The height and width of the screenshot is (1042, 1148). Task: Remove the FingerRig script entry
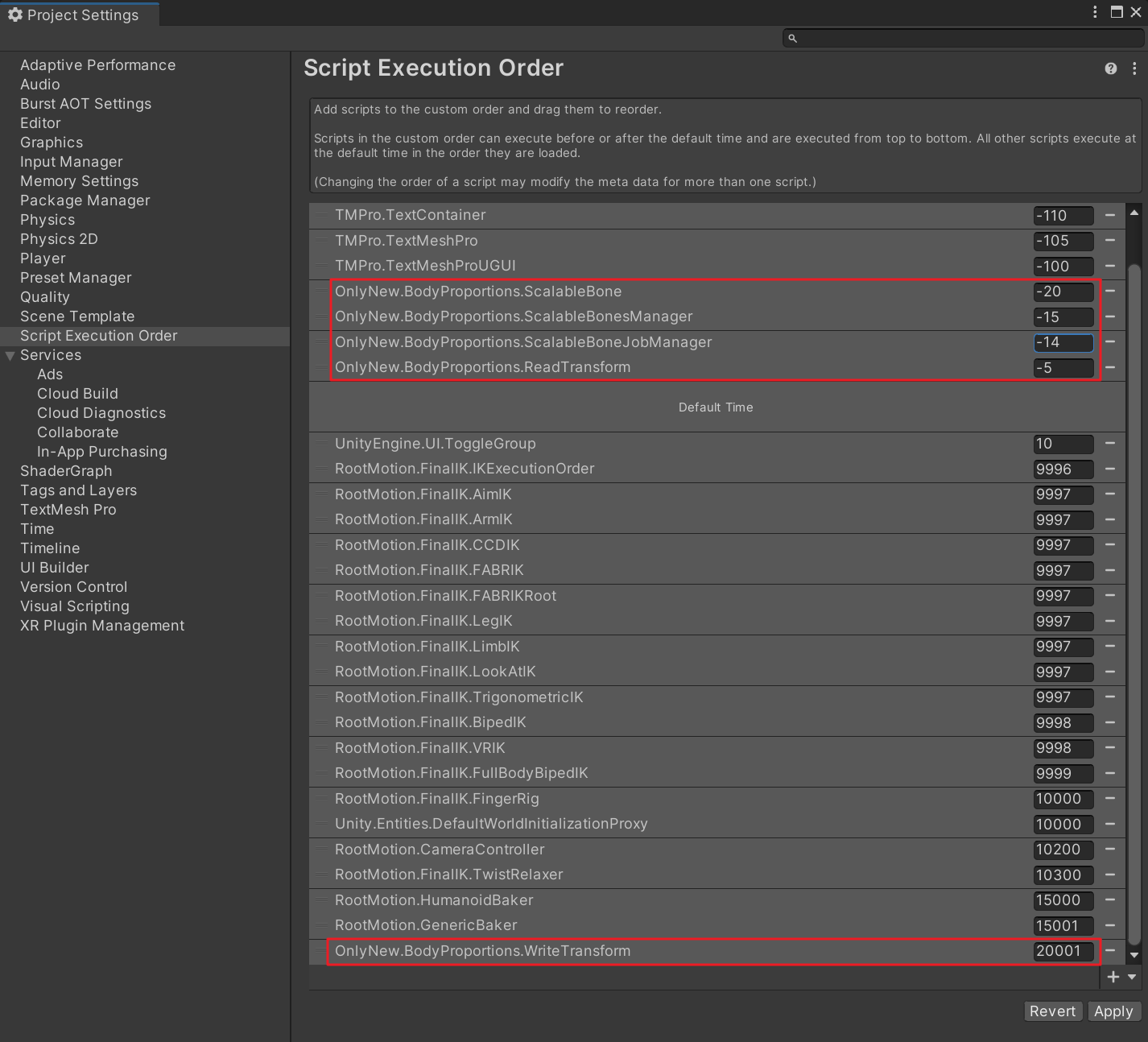click(1110, 798)
